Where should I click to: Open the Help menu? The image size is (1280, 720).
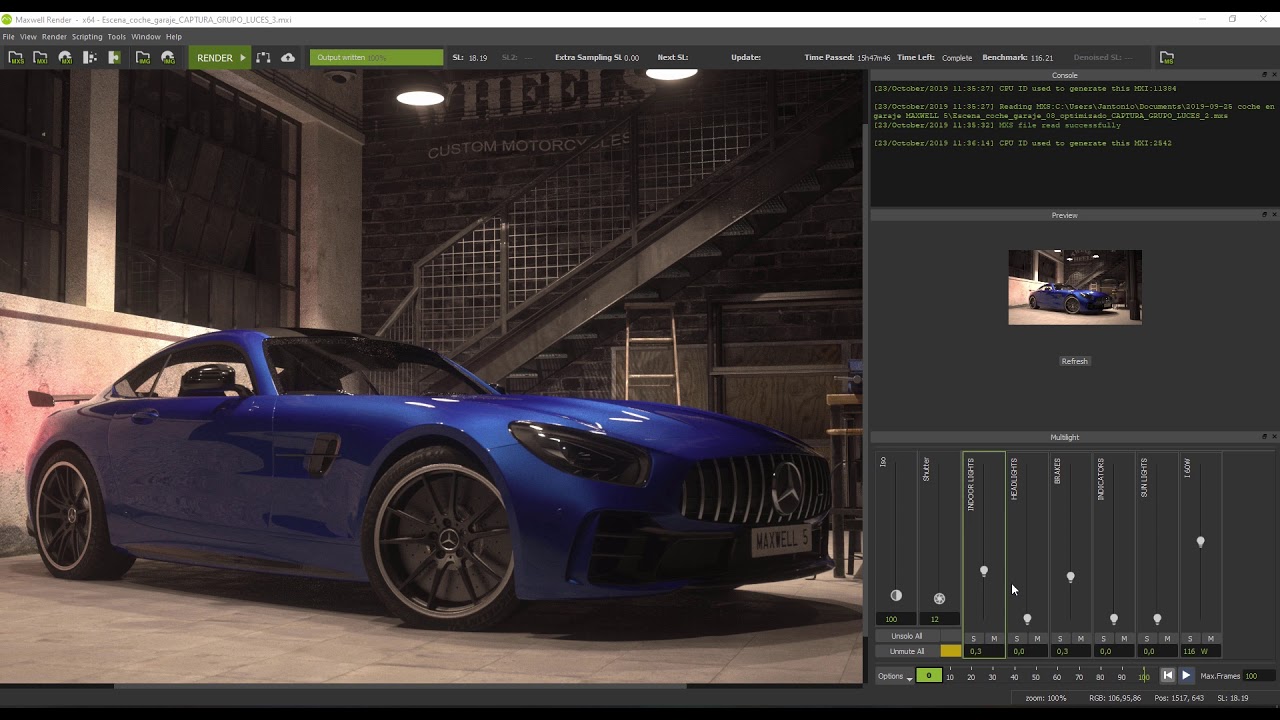point(174,37)
